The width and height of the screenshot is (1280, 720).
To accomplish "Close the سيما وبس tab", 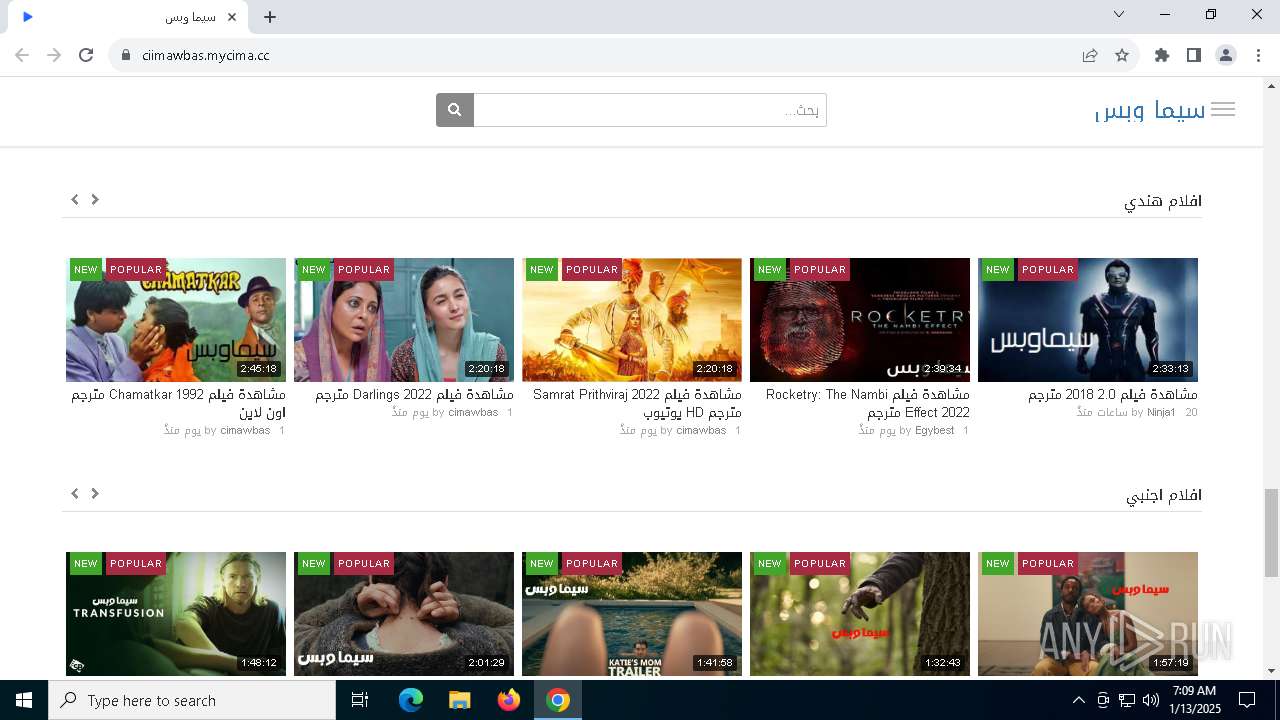I will pos(232,17).
